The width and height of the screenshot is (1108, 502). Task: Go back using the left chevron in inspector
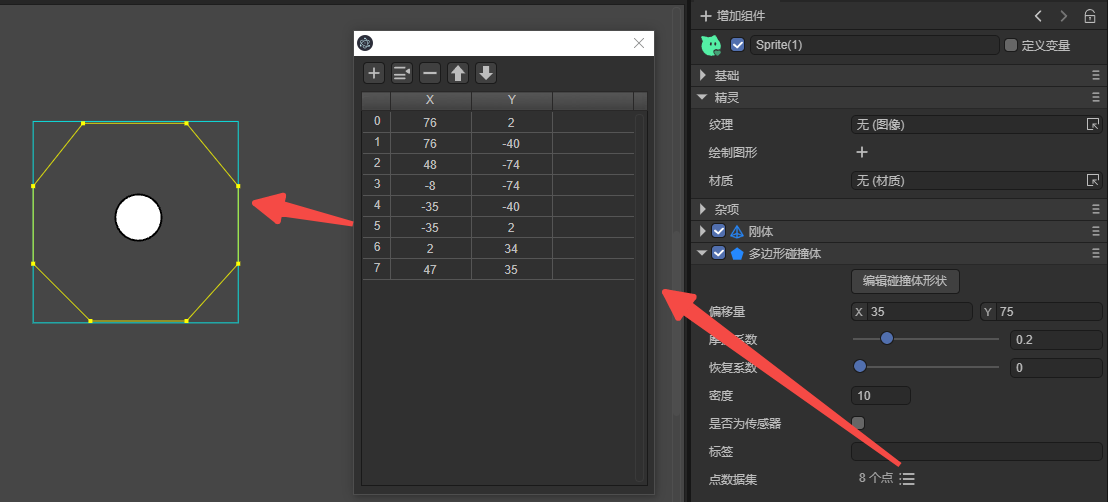1038,16
